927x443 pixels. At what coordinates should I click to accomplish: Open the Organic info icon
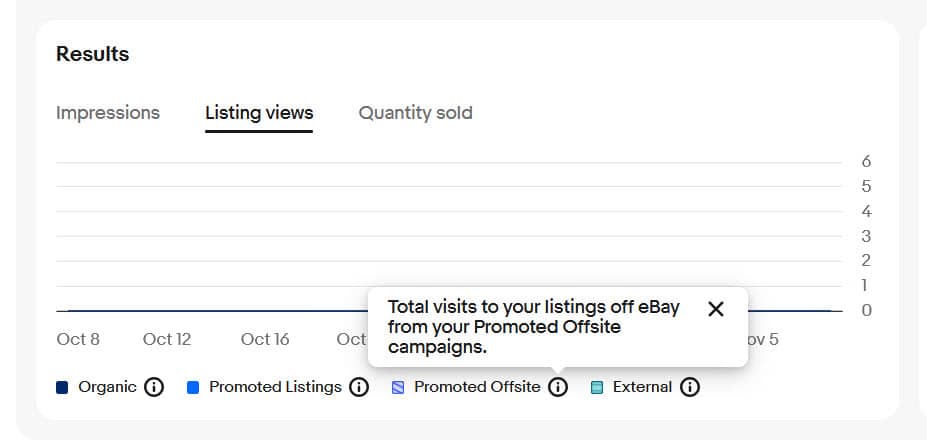point(154,387)
